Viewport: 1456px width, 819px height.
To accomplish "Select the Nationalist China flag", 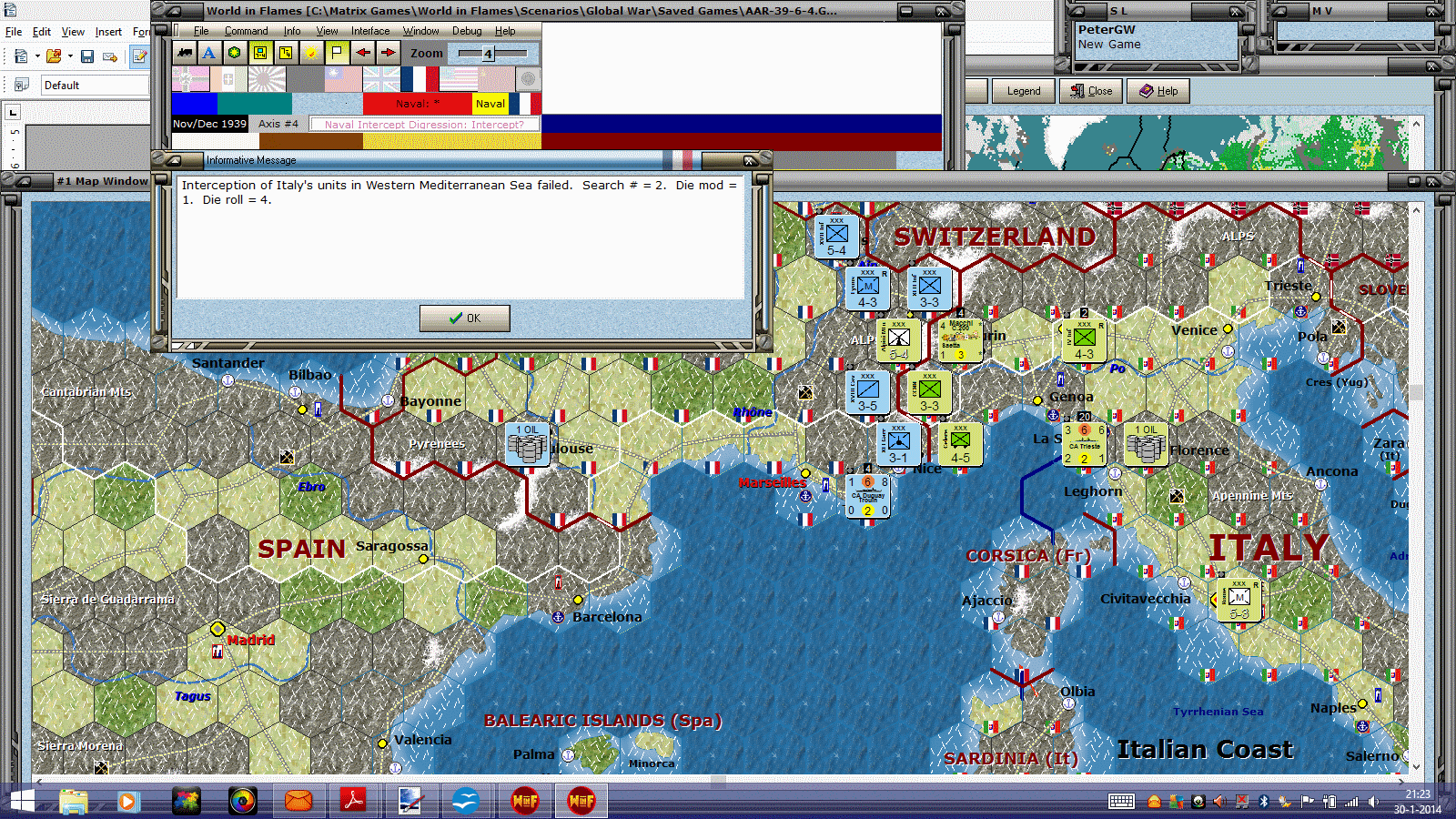I will [x=343, y=79].
